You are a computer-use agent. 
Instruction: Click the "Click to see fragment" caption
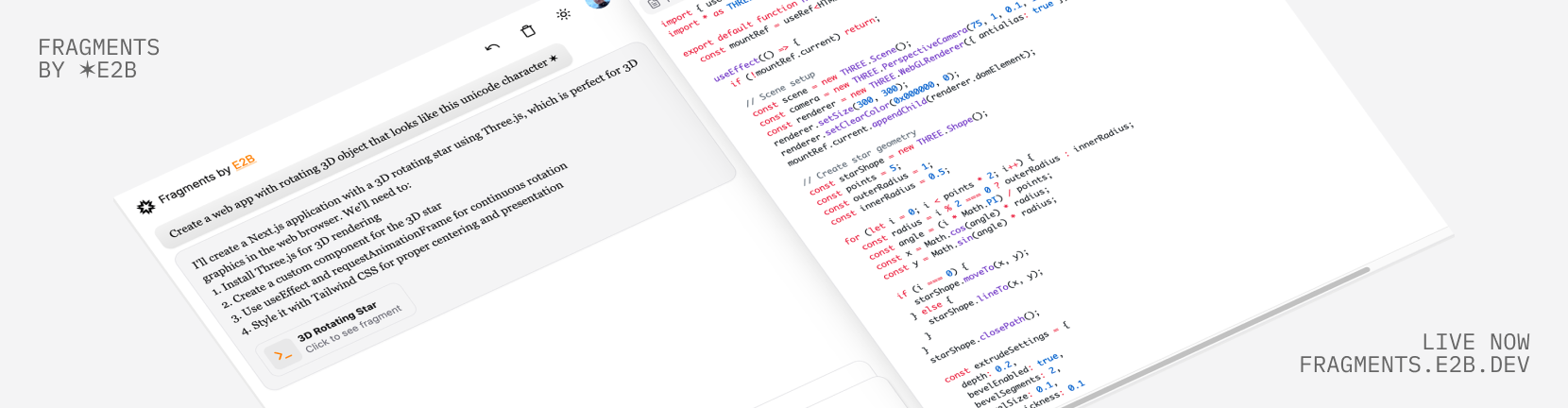pos(354,328)
